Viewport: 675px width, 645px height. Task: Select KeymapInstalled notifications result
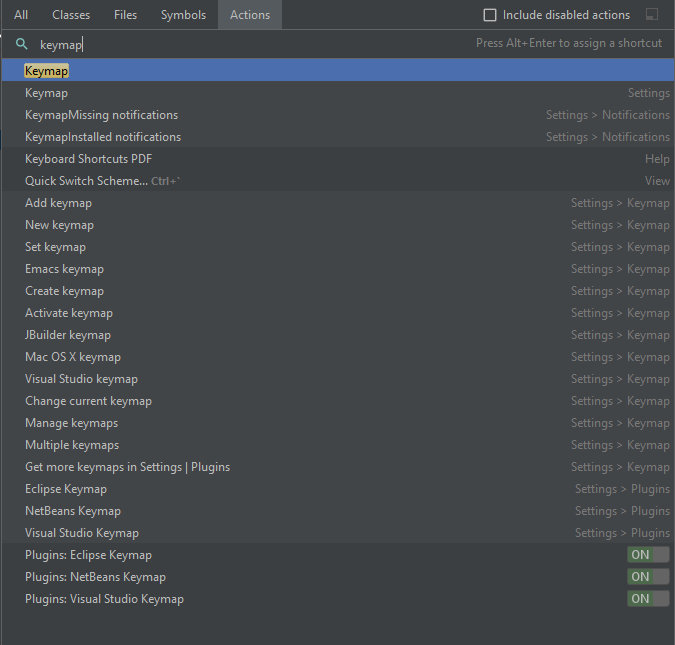tap(338, 136)
